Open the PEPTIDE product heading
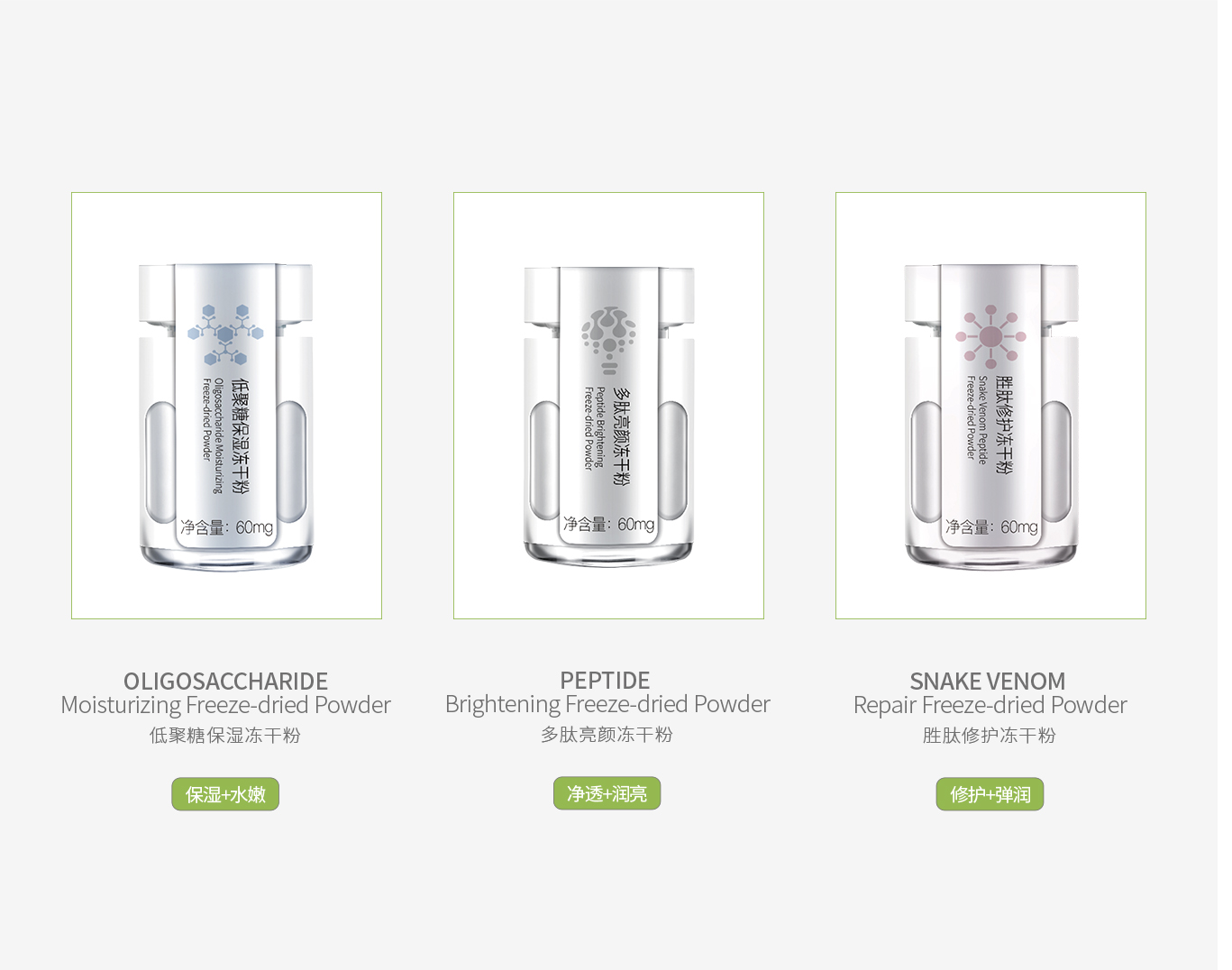Screen dimensions: 1232x970 605,680
